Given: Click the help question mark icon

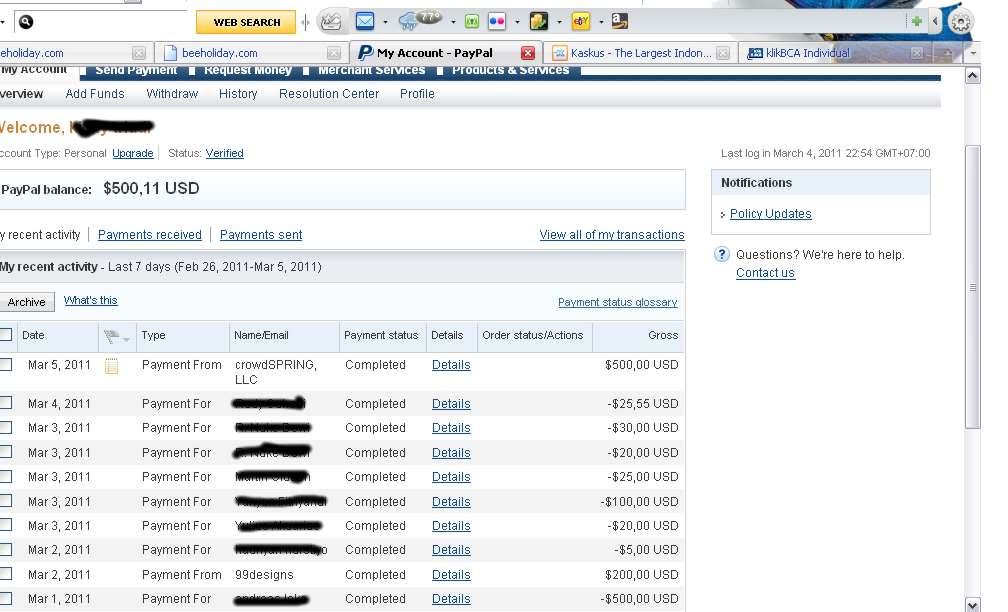Looking at the screenshot, I should coord(721,255).
